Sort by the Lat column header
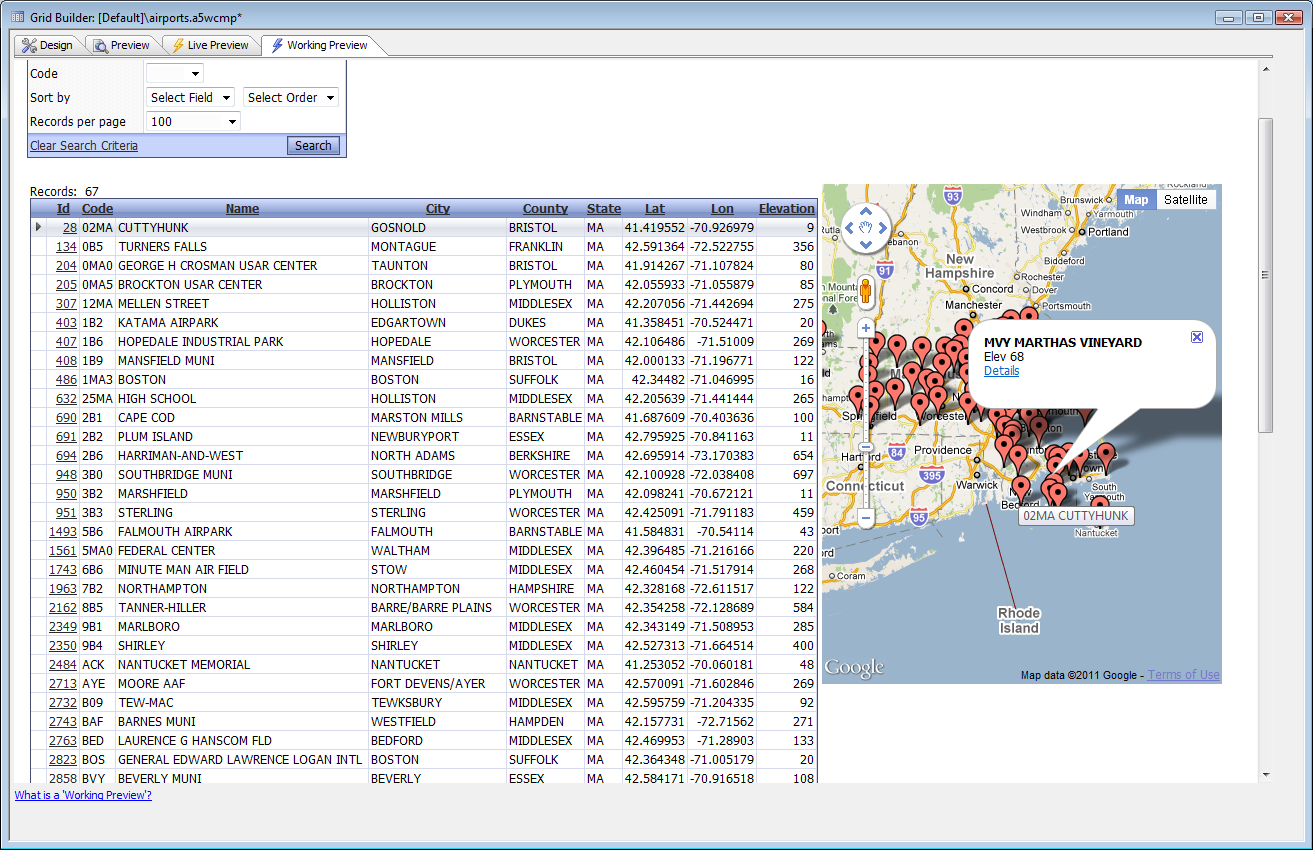The height and width of the screenshot is (850, 1313). (x=655, y=209)
